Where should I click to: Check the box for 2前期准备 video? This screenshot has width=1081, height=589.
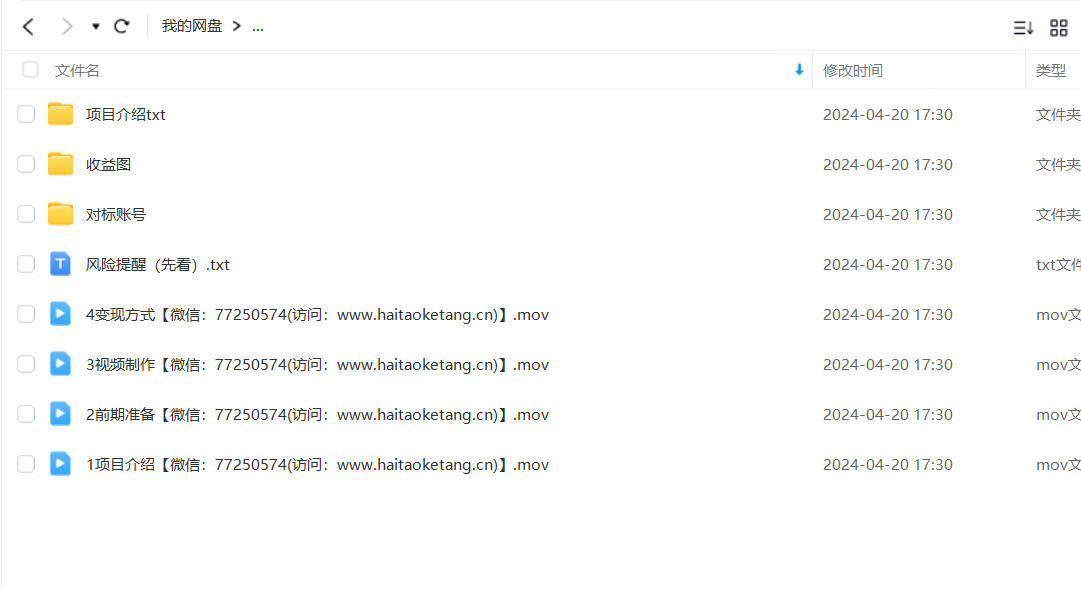(26, 414)
